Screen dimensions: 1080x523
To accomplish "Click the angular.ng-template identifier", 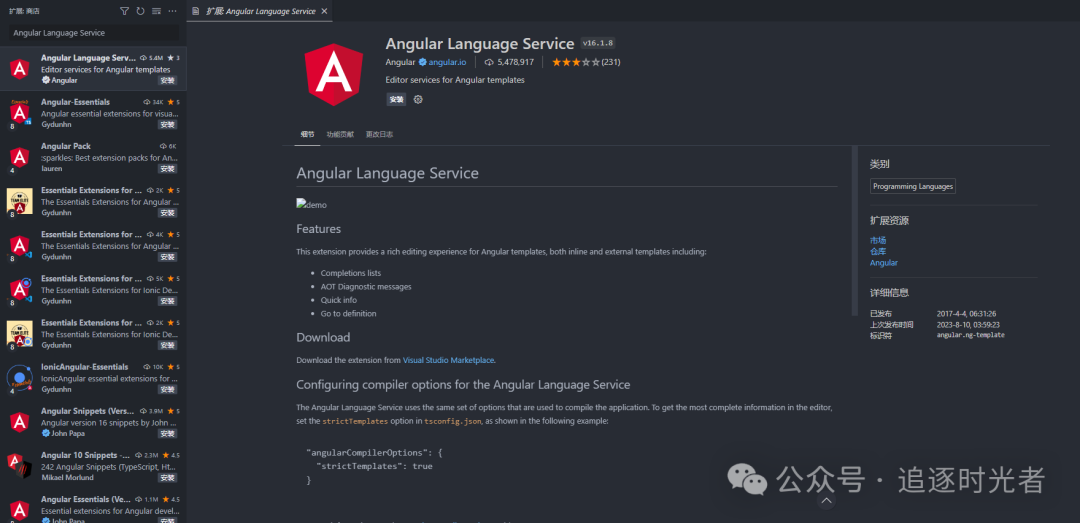I will [970, 335].
